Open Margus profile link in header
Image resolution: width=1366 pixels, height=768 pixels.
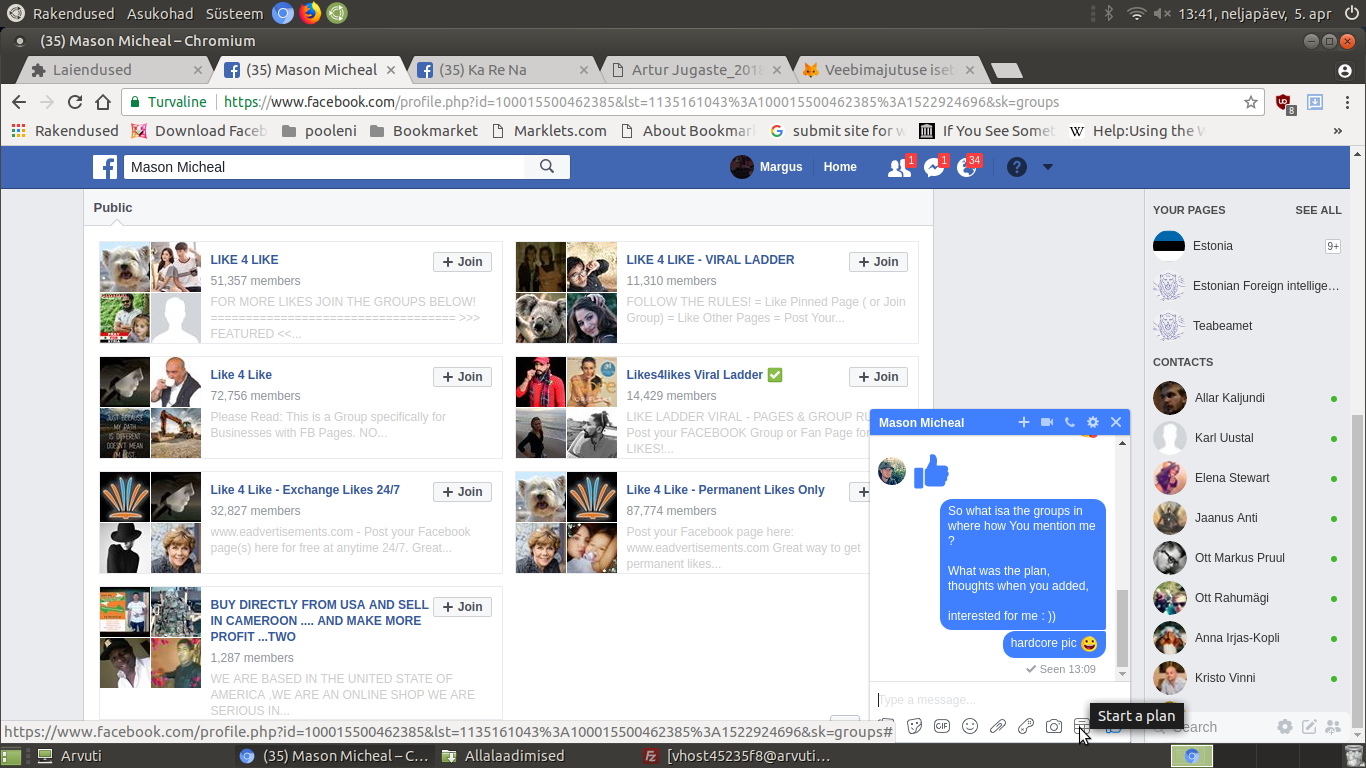(767, 167)
